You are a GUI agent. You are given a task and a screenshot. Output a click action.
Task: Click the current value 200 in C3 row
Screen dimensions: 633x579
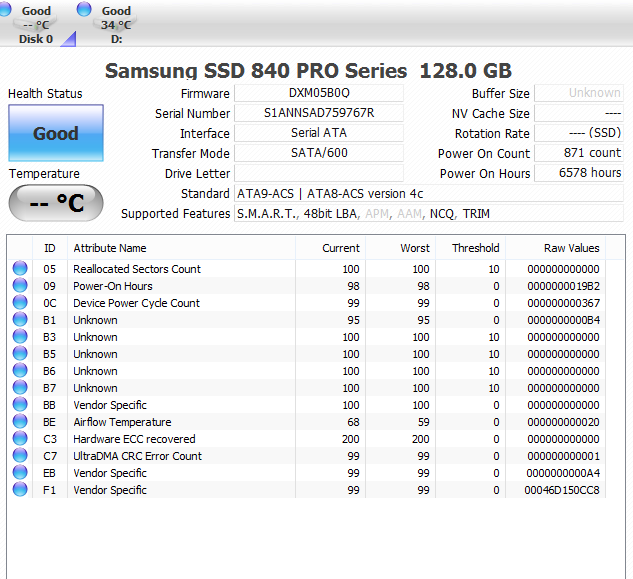(x=350, y=439)
